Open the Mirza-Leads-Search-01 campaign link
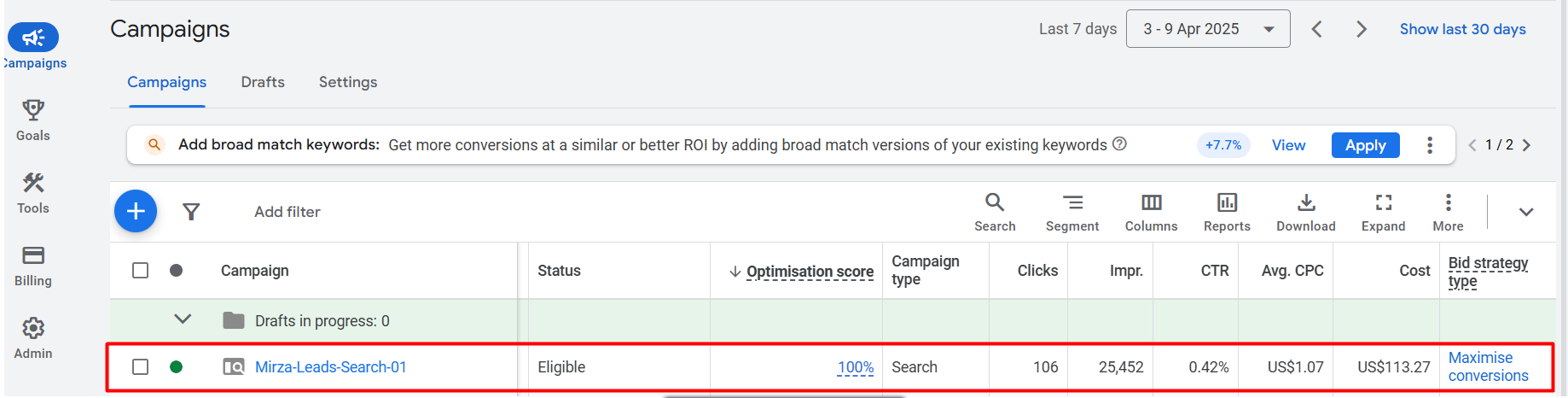This screenshot has height=398, width=1568. coord(331,367)
